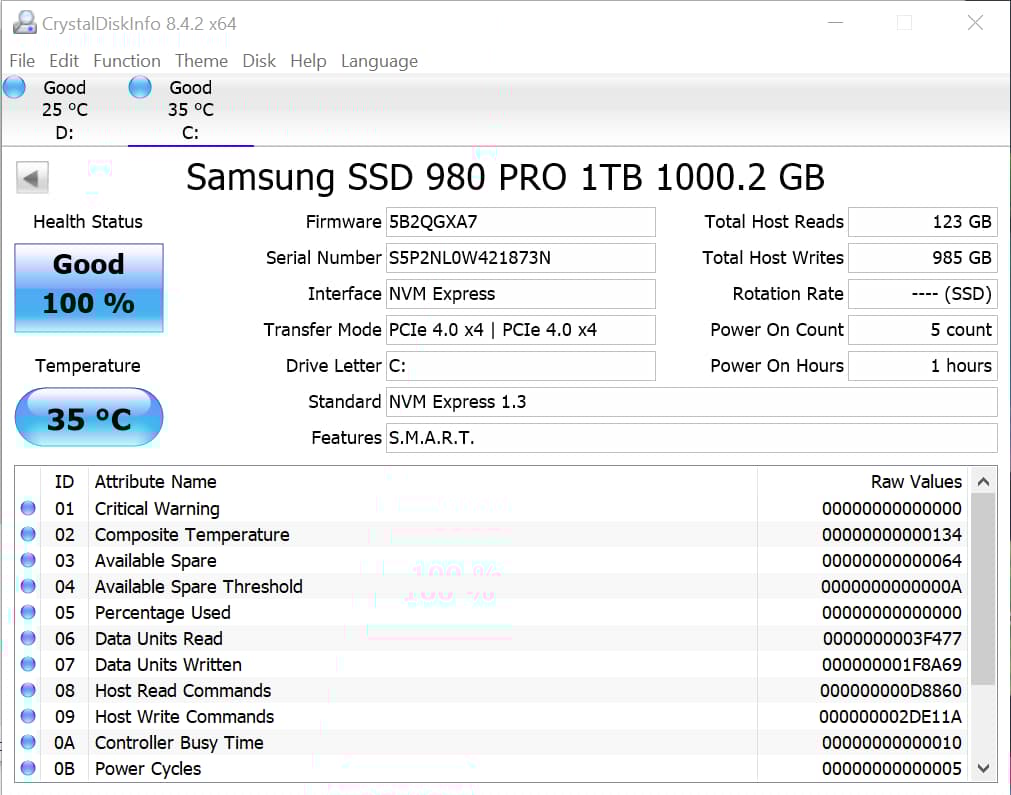Viewport: 1011px width, 795px height.
Task: Click the scrollbar down arrow in the SMART list
Action: [984, 768]
